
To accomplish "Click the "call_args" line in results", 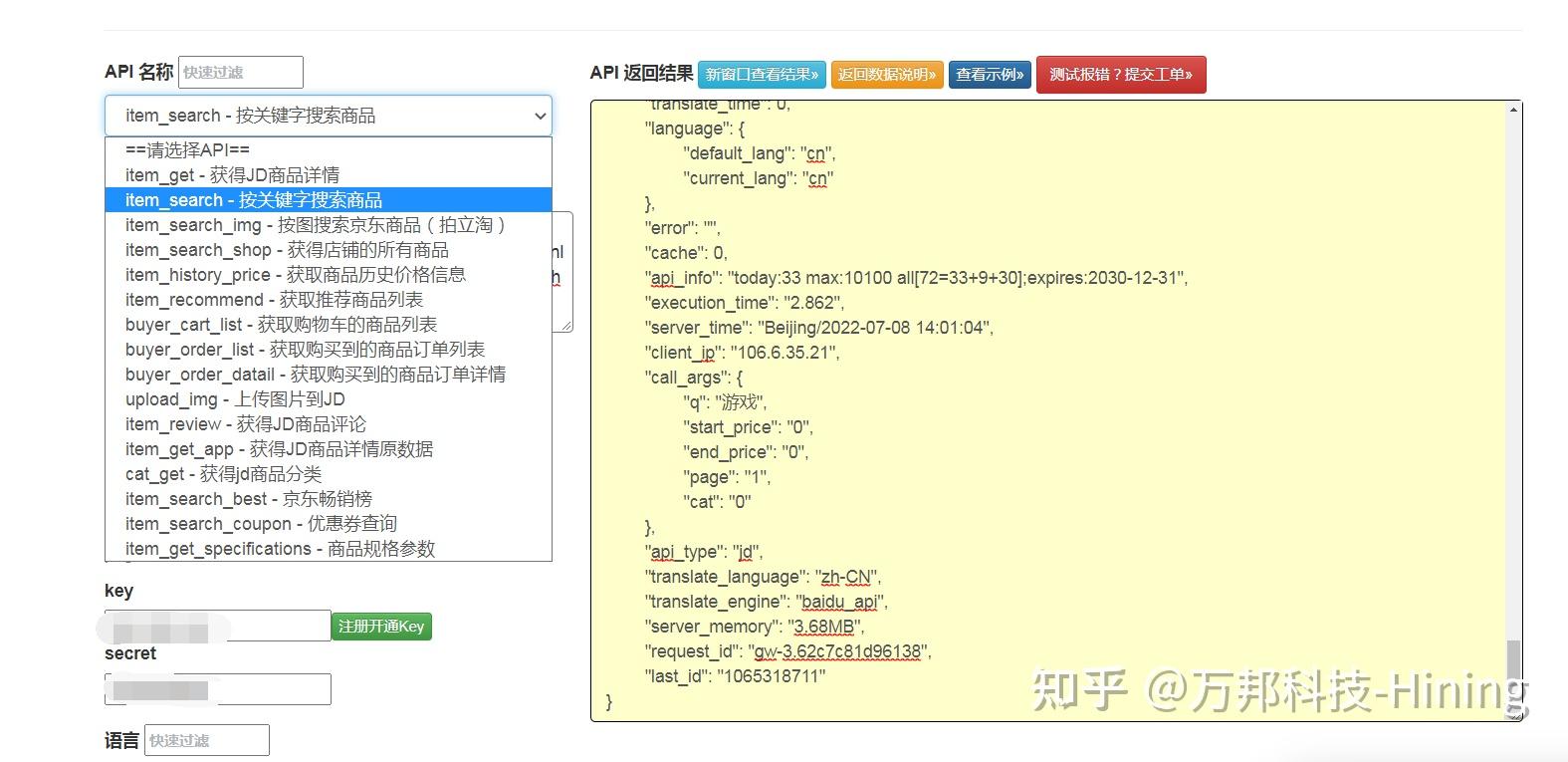I will pos(694,378).
